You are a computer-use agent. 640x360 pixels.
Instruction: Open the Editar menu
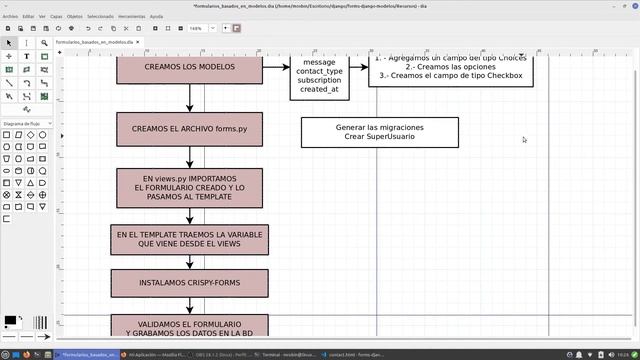(28, 17)
